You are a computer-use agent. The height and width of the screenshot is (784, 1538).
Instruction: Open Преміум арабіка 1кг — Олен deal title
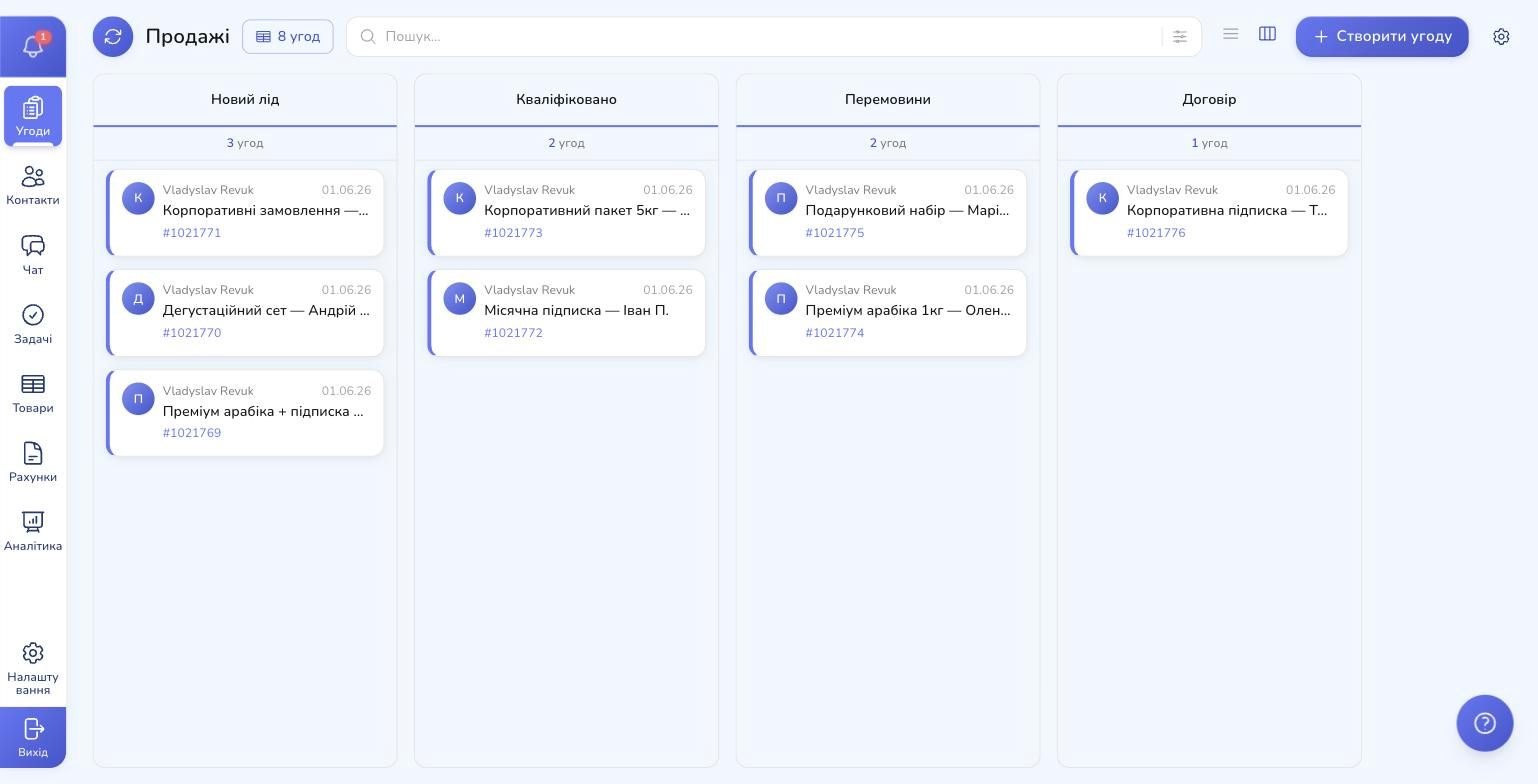(908, 311)
